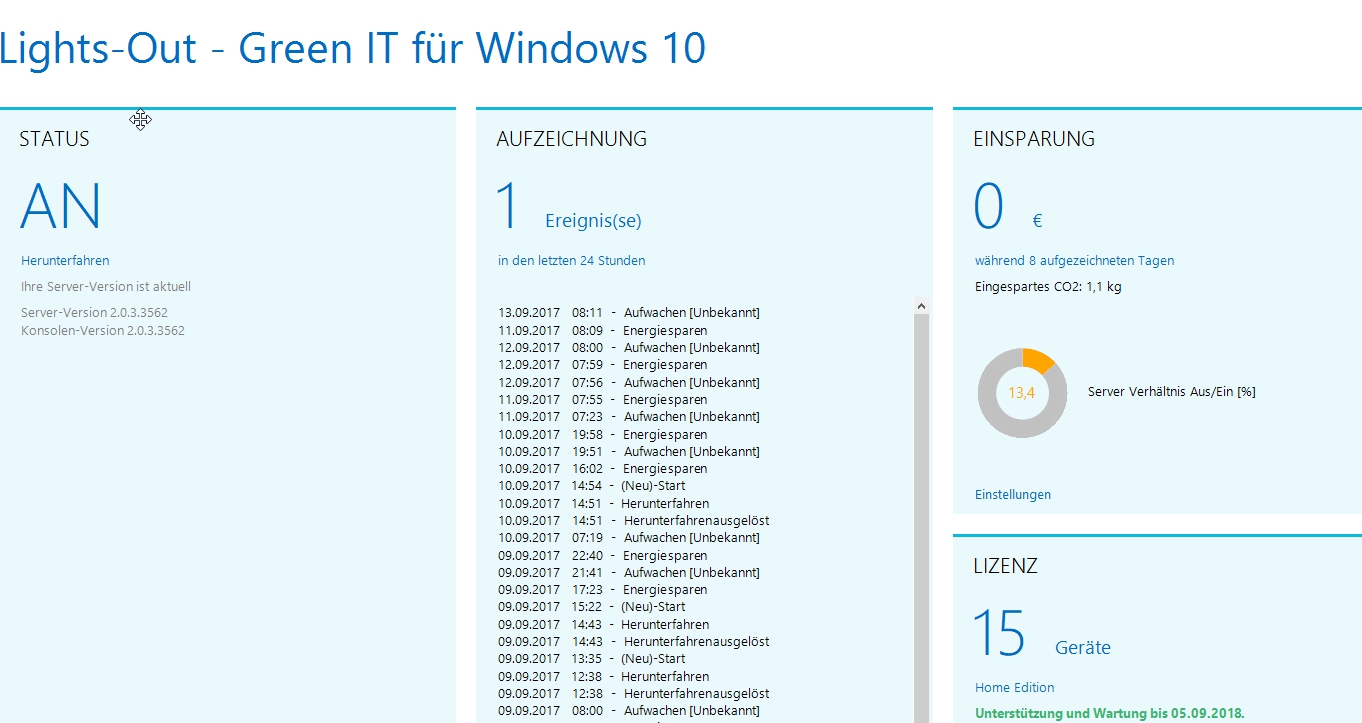Image resolution: width=1362 pixels, height=723 pixels.
Task: Click the Herunterfahren link under status AN
Action: [65, 261]
